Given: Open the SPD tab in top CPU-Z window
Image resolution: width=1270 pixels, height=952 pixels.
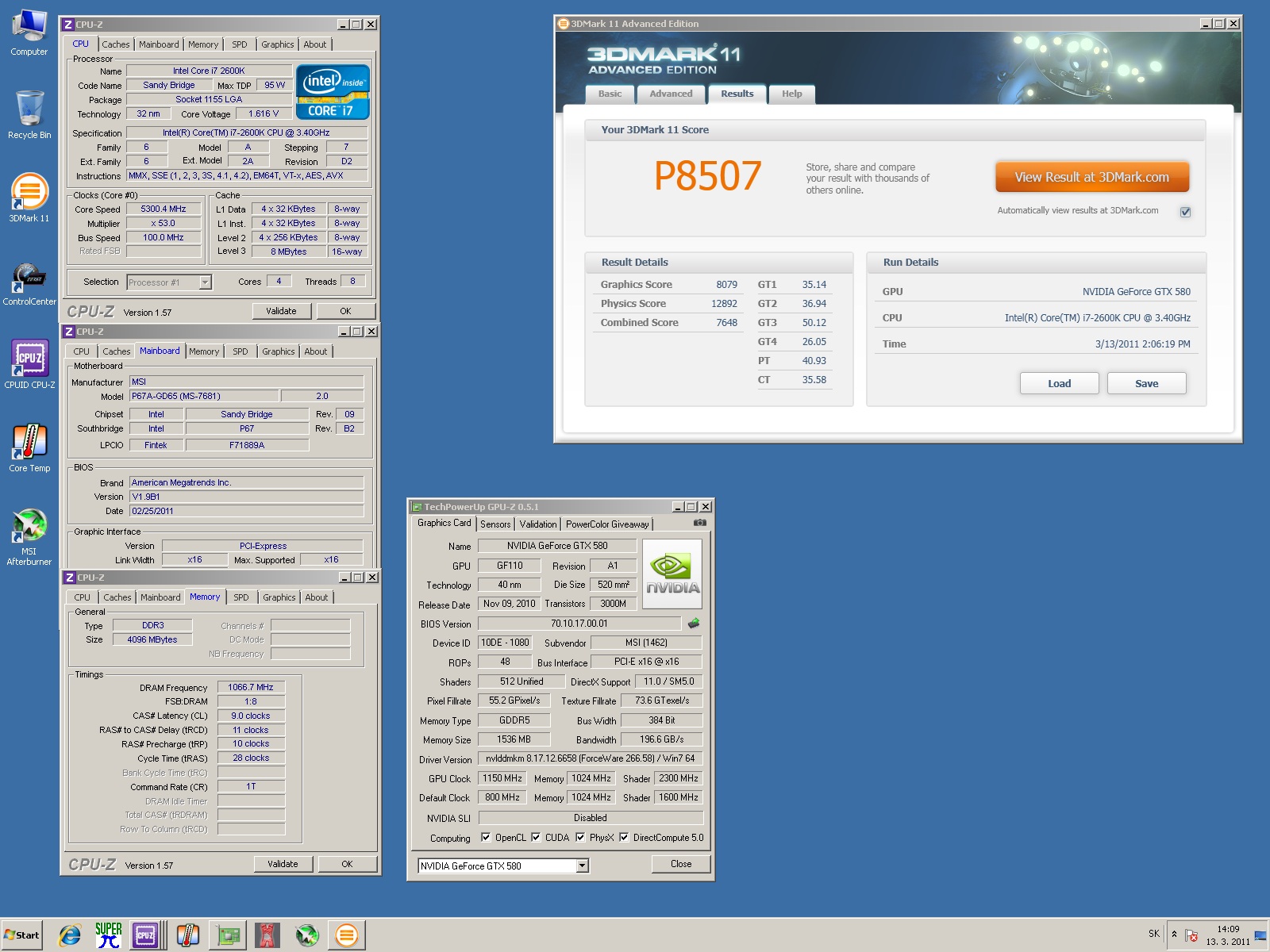Looking at the screenshot, I should [240, 44].
